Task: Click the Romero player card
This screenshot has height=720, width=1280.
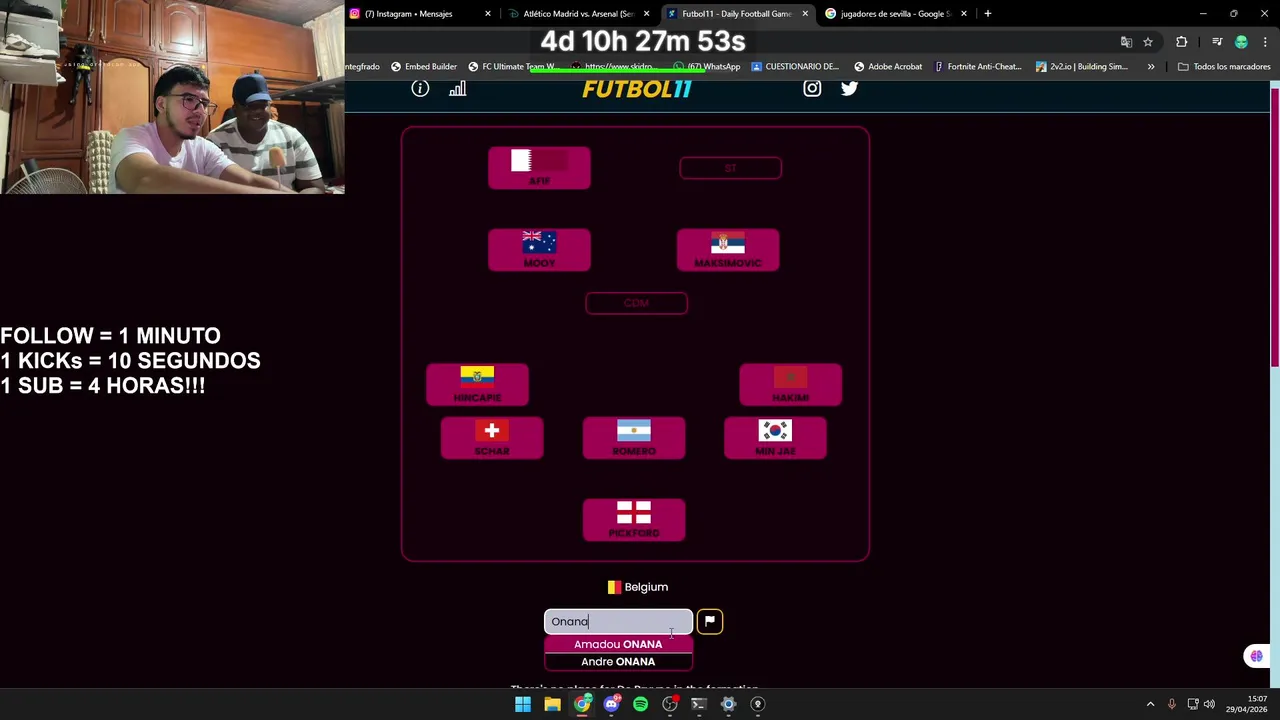Action: click(634, 439)
